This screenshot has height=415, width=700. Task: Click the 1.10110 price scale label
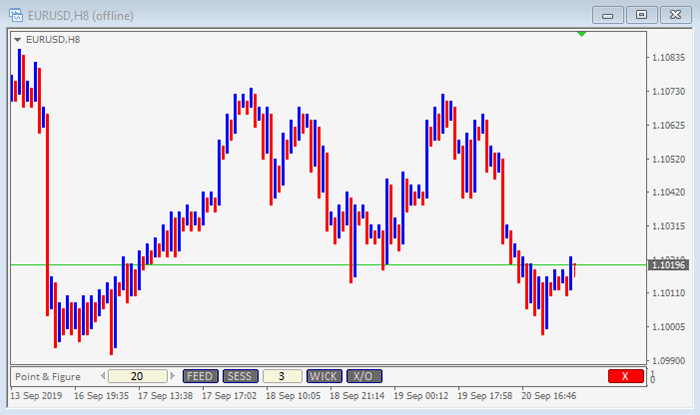[668, 293]
